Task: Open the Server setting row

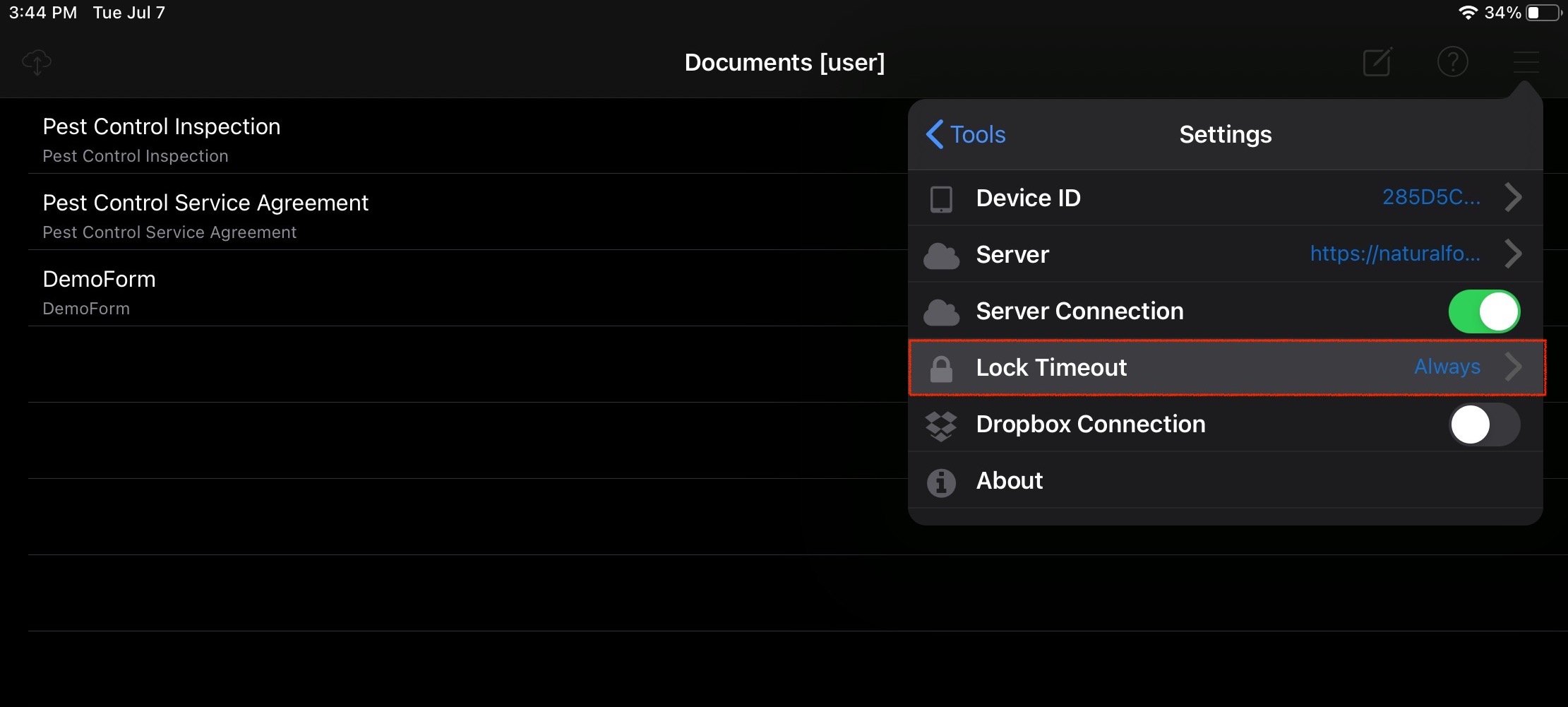Action: (1225, 254)
